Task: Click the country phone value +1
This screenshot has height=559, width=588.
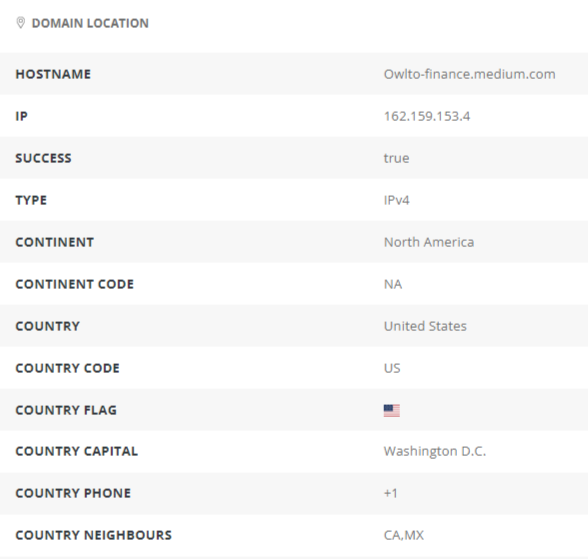Action: coord(391,493)
